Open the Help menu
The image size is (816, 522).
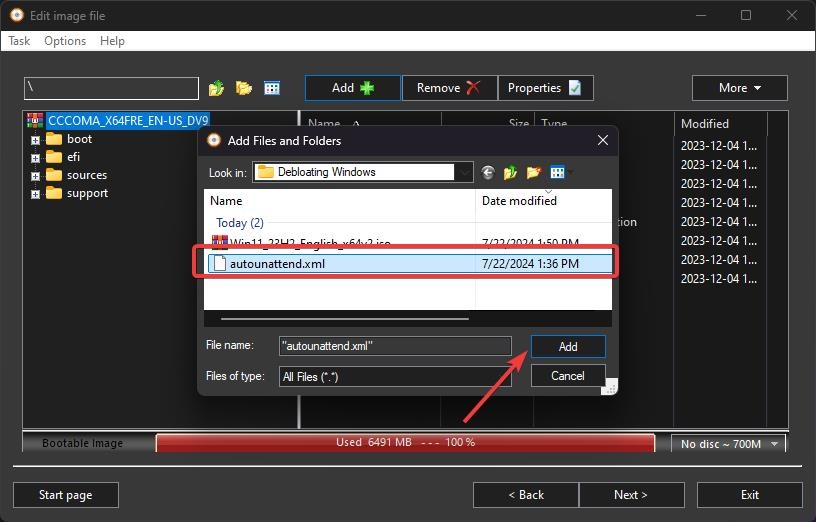point(112,41)
